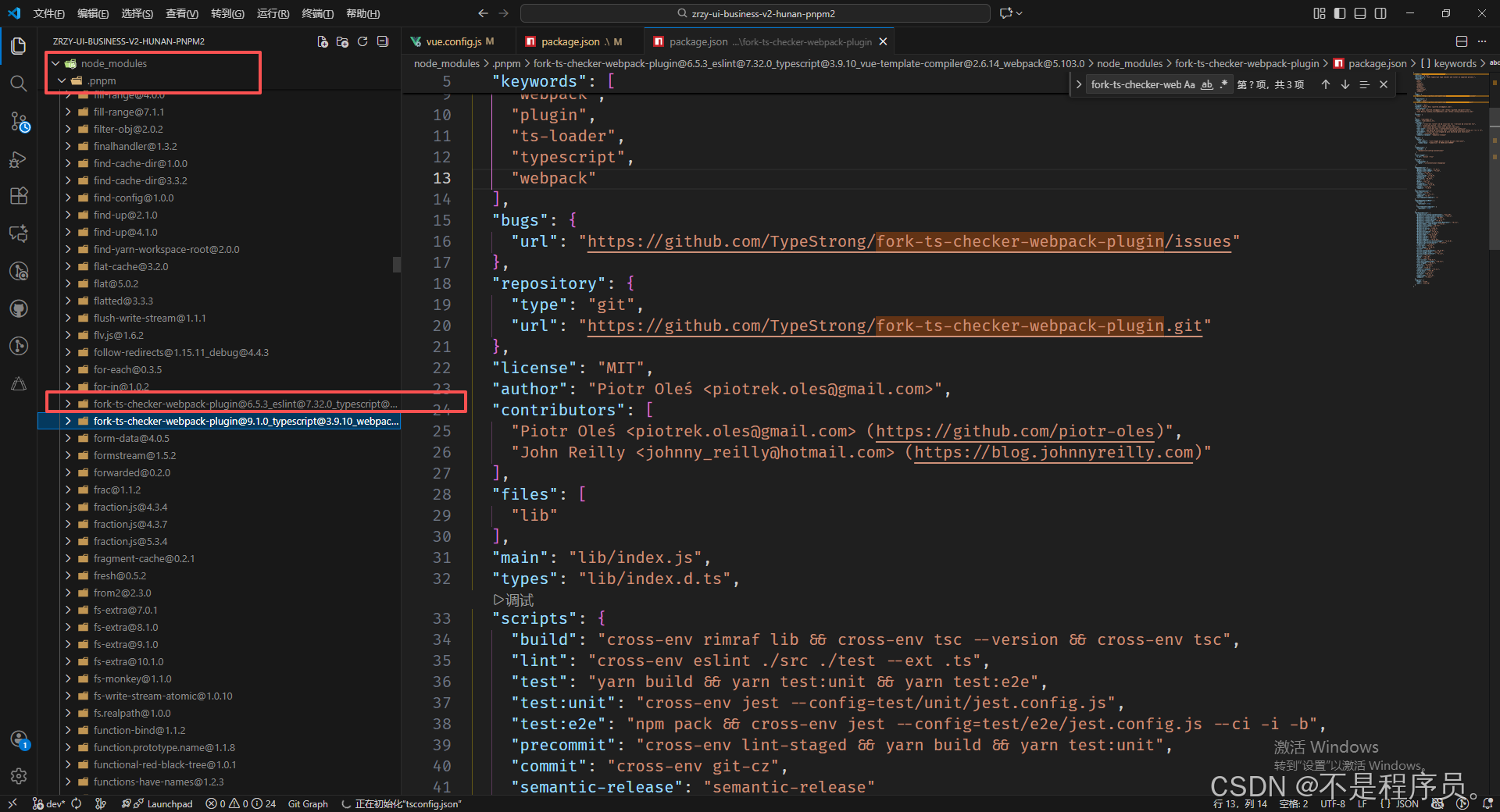Open the Run and Debug panel
This screenshot has width=1500, height=812.
pos(19,159)
